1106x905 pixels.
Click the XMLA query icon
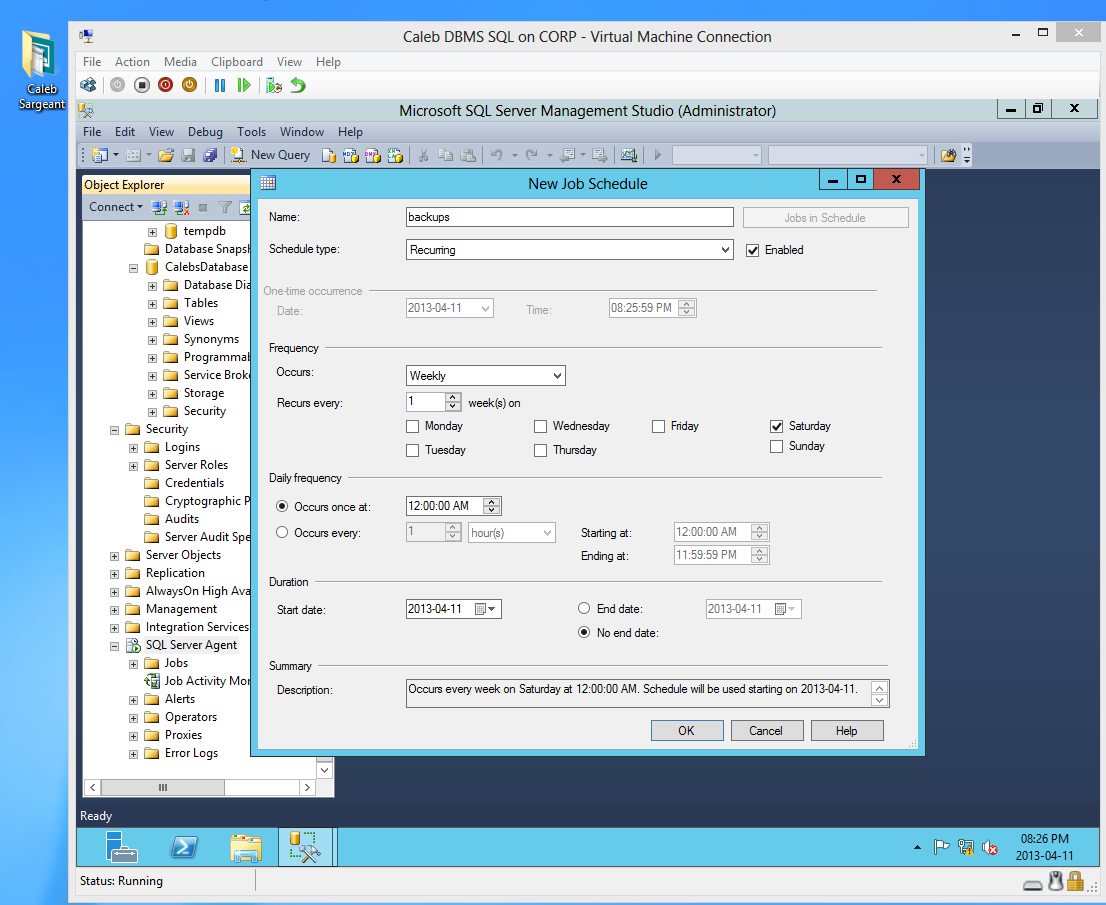pos(395,155)
